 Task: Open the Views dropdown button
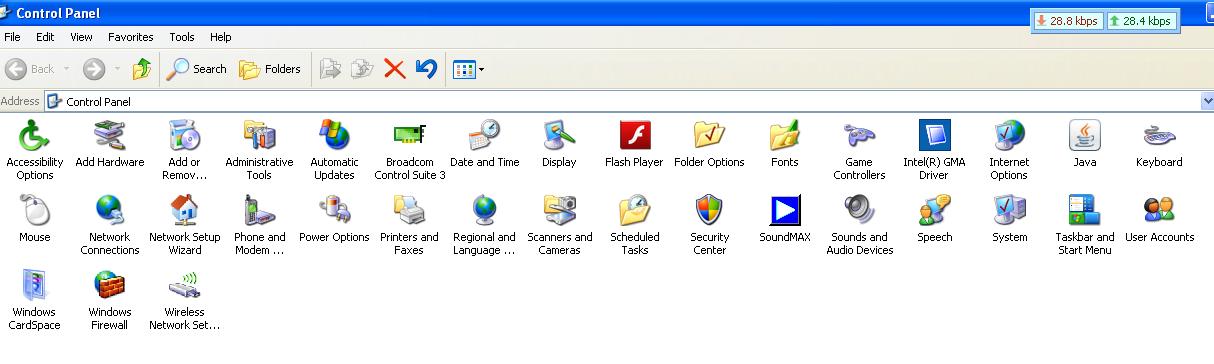[x=468, y=69]
